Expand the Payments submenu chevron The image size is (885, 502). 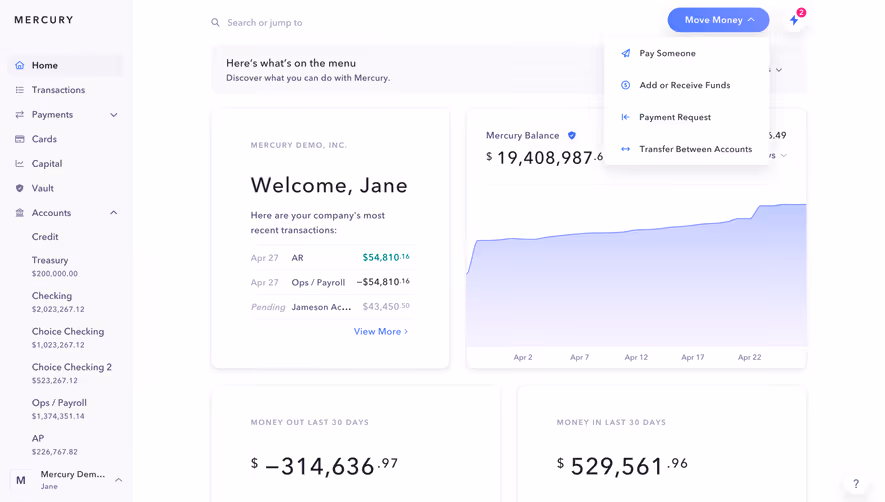click(113, 115)
